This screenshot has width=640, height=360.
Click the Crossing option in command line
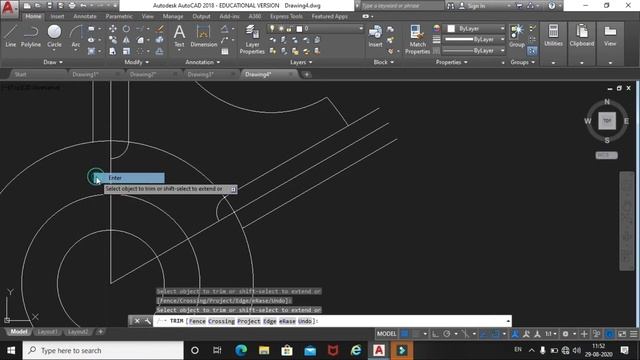tap(222, 321)
